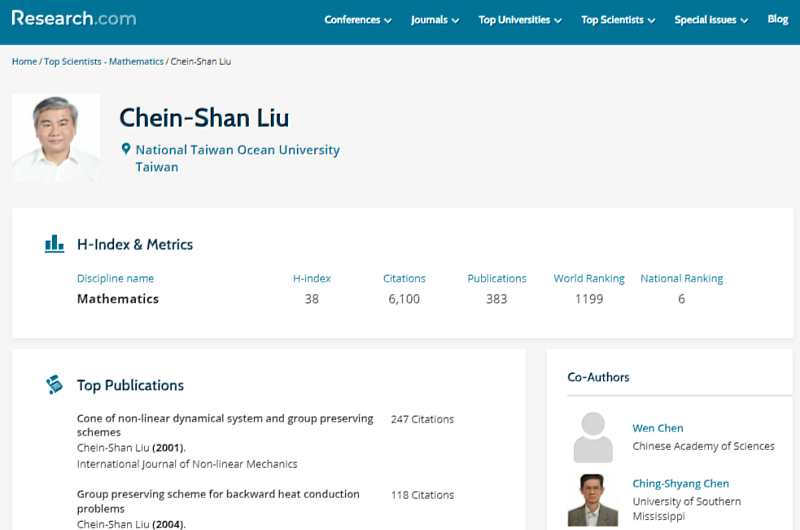Screen dimensions: 800x530
Task: Click the Taiwan country link
Action: pyautogui.click(x=157, y=167)
